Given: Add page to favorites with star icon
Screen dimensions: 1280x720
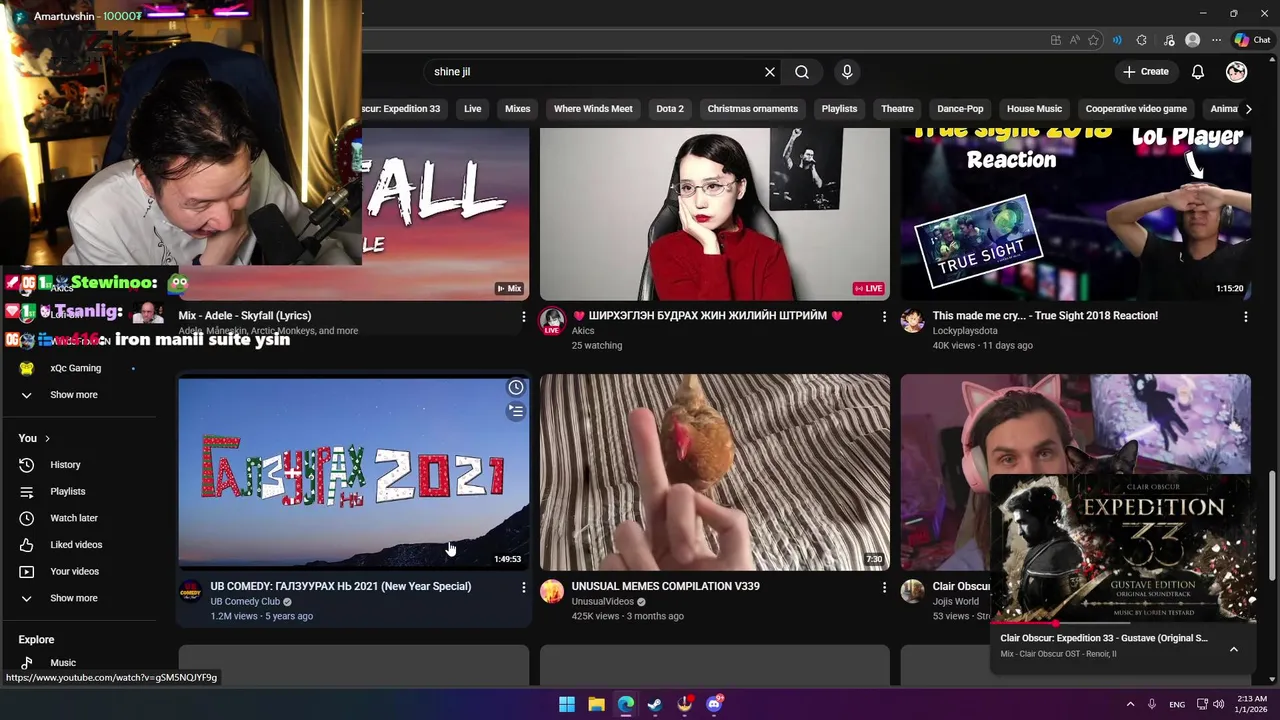Looking at the screenshot, I should [1093, 40].
